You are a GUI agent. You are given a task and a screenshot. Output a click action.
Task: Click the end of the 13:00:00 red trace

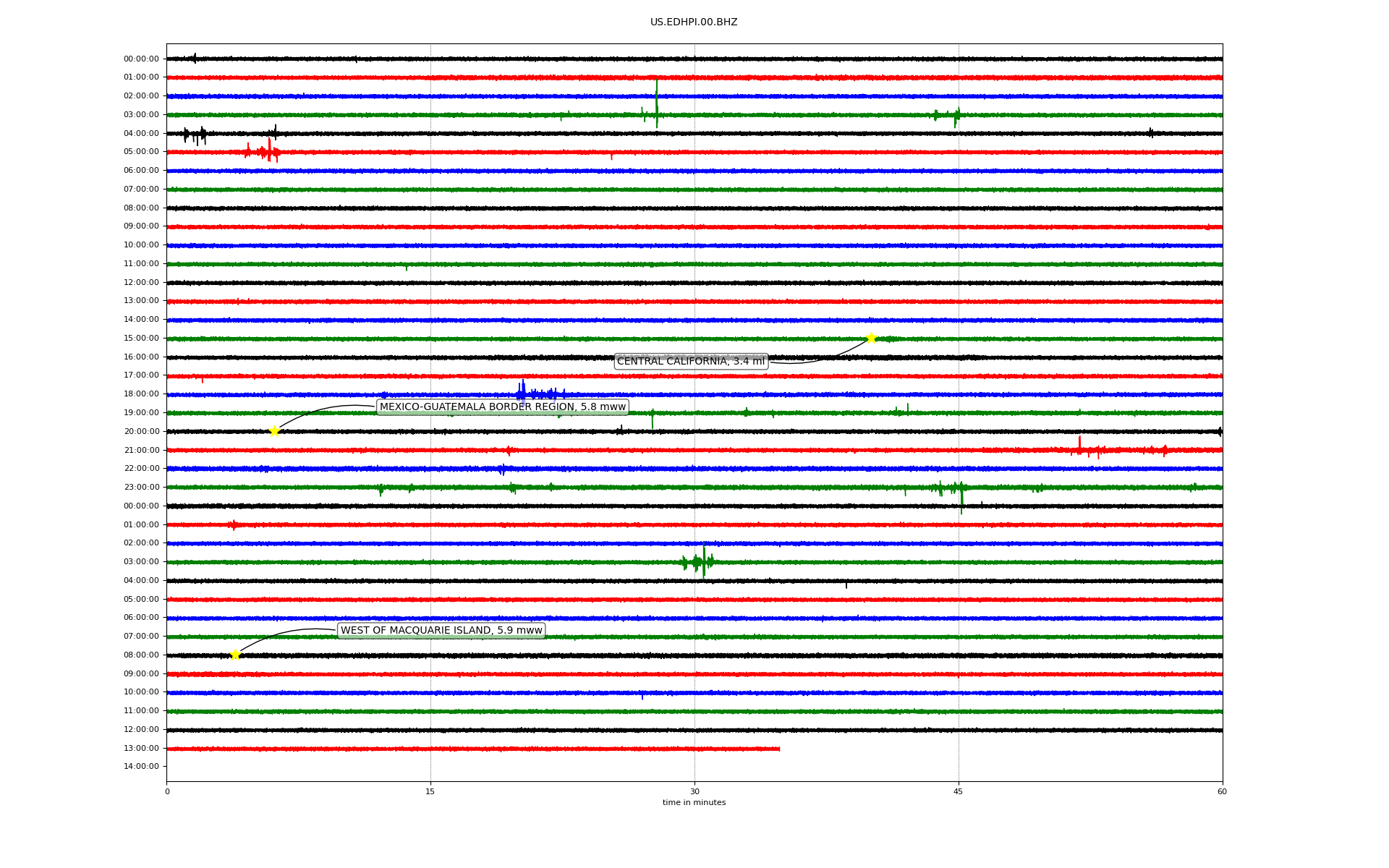[x=778, y=749]
